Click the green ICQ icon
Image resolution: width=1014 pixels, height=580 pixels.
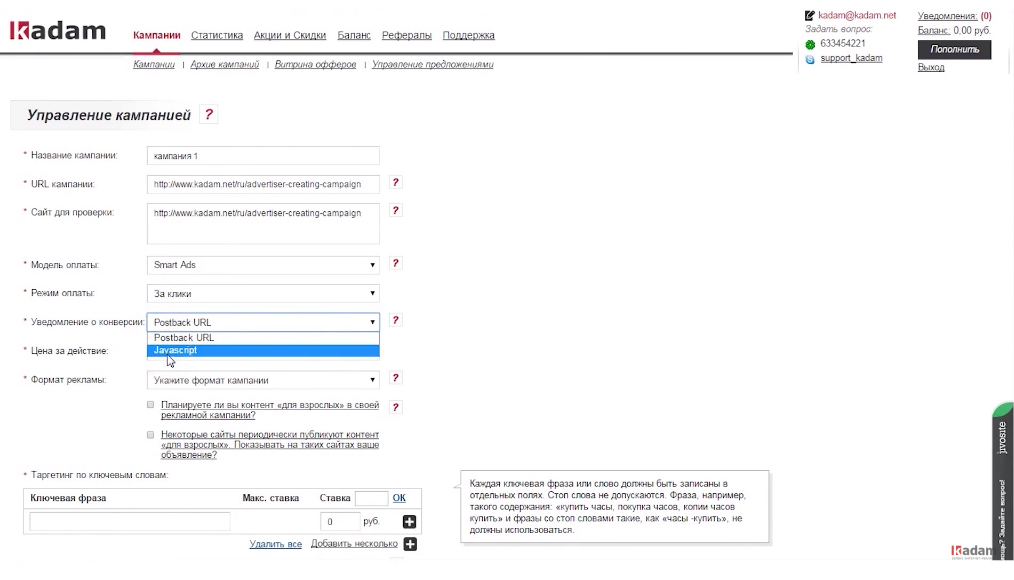click(x=810, y=45)
